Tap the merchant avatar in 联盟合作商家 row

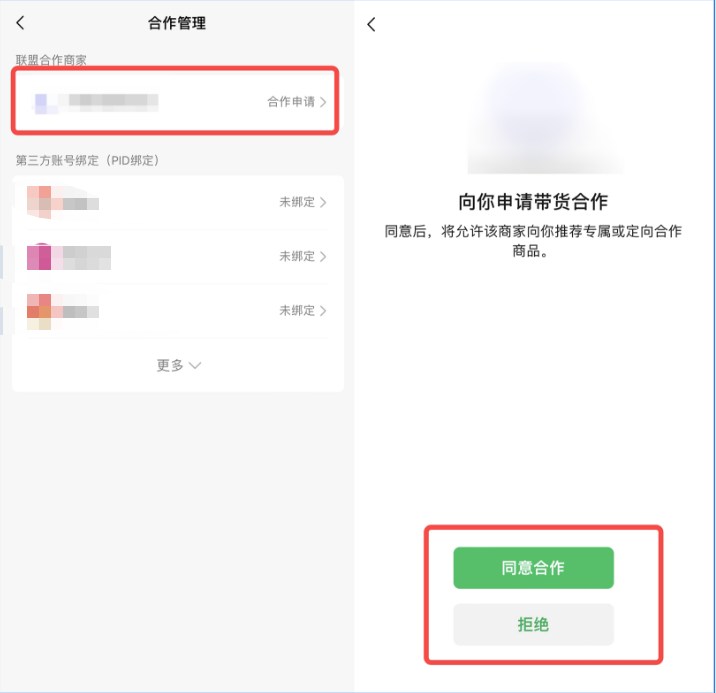[42, 102]
